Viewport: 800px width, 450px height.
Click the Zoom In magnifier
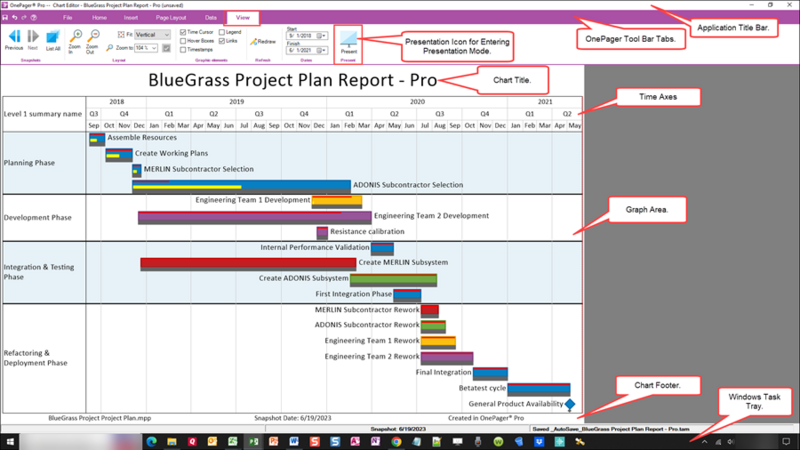[x=75, y=41]
